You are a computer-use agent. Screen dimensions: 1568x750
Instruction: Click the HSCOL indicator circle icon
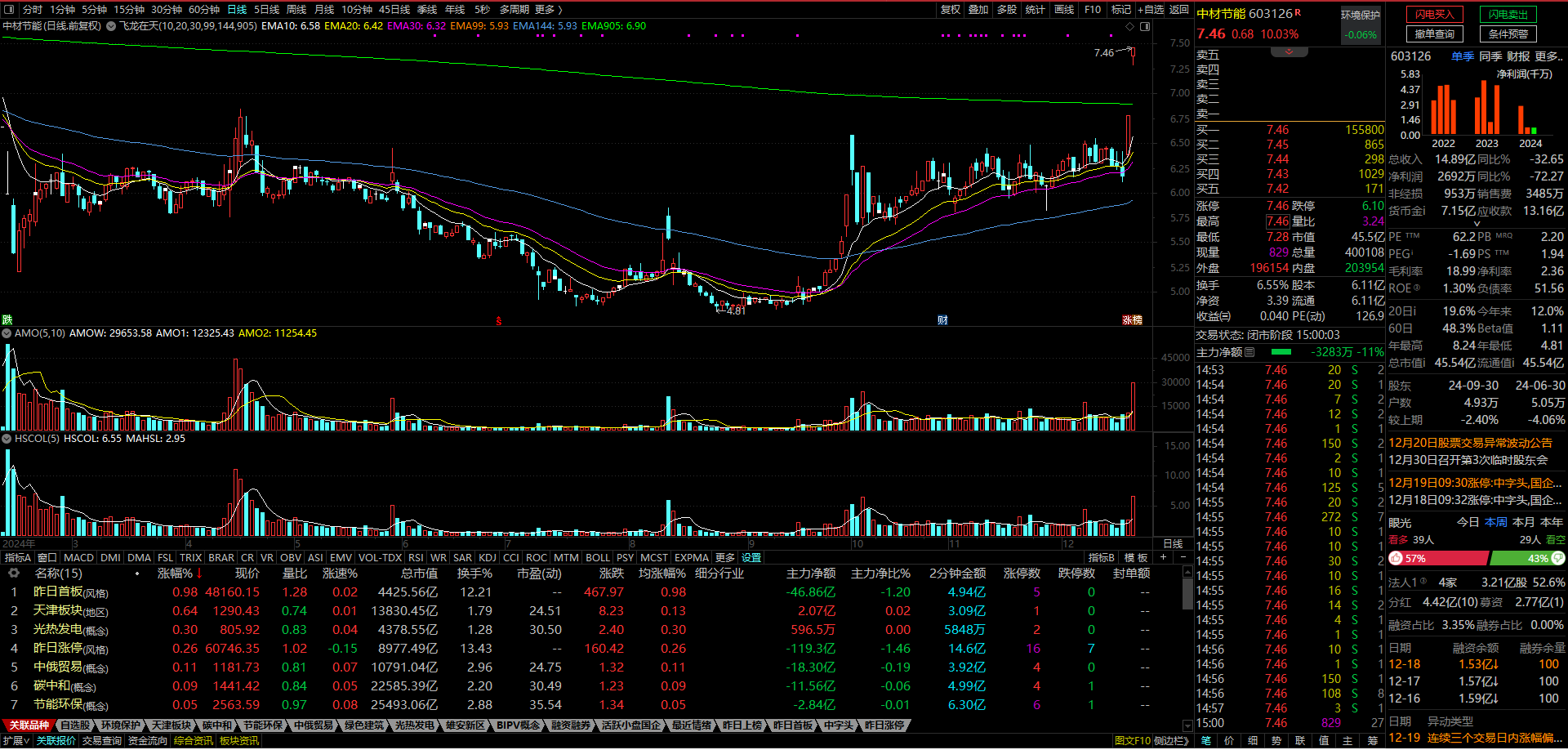7,439
